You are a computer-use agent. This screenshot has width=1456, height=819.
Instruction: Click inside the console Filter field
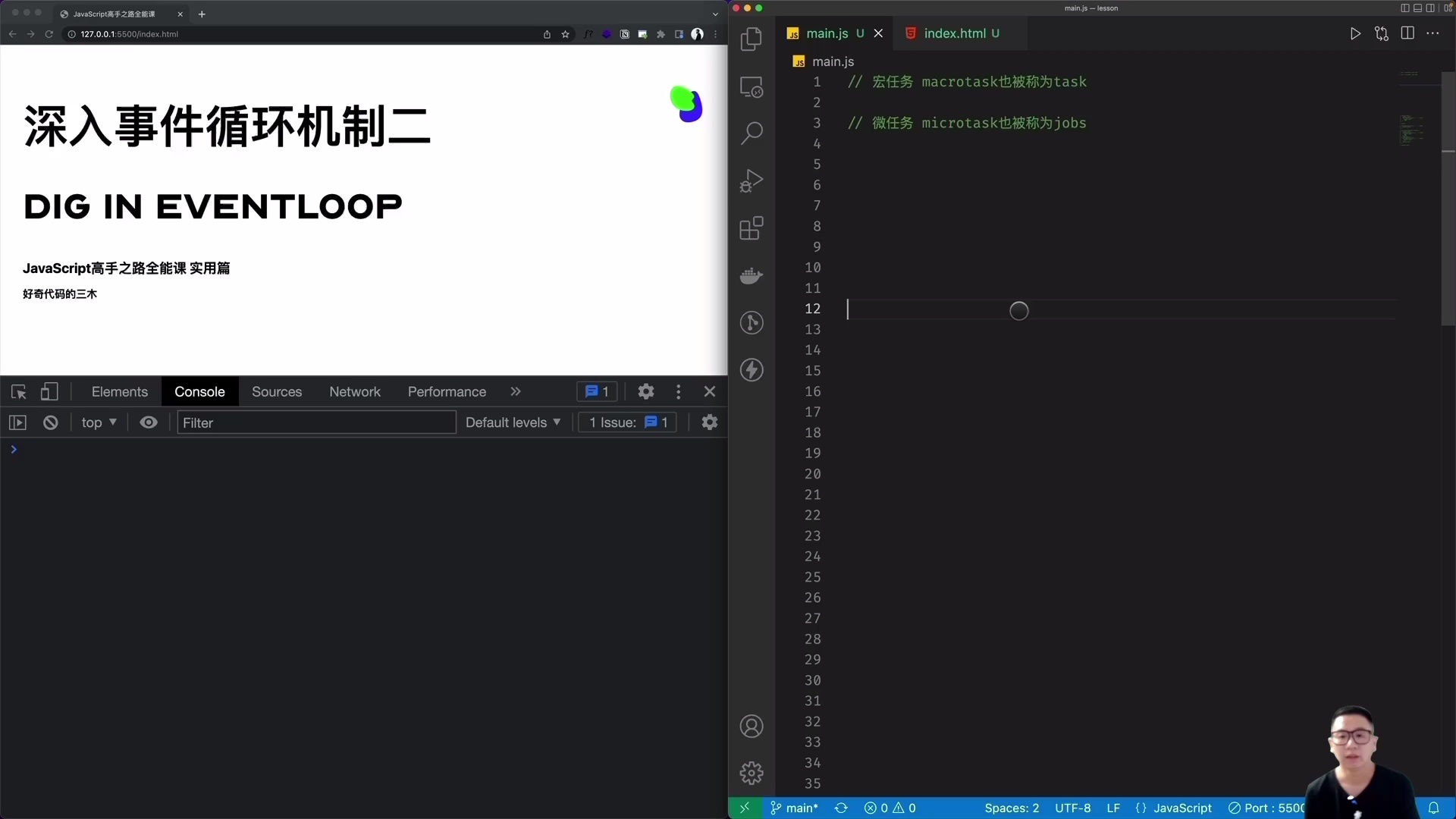pyautogui.click(x=315, y=422)
